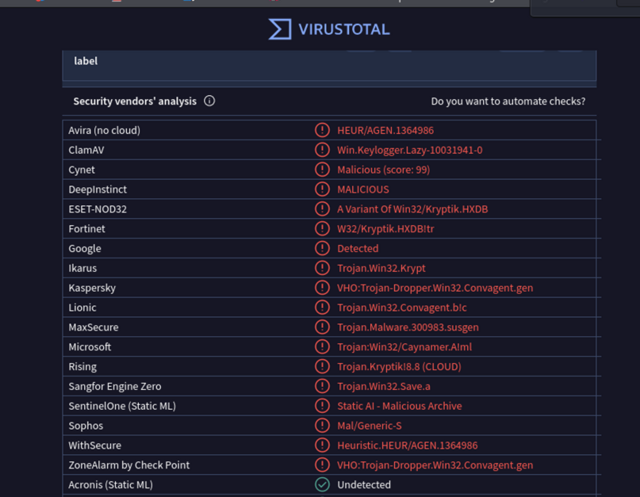The image size is (640, 497).
Task: Select vendor name 'Rising'
Action: tap(82, 367)
